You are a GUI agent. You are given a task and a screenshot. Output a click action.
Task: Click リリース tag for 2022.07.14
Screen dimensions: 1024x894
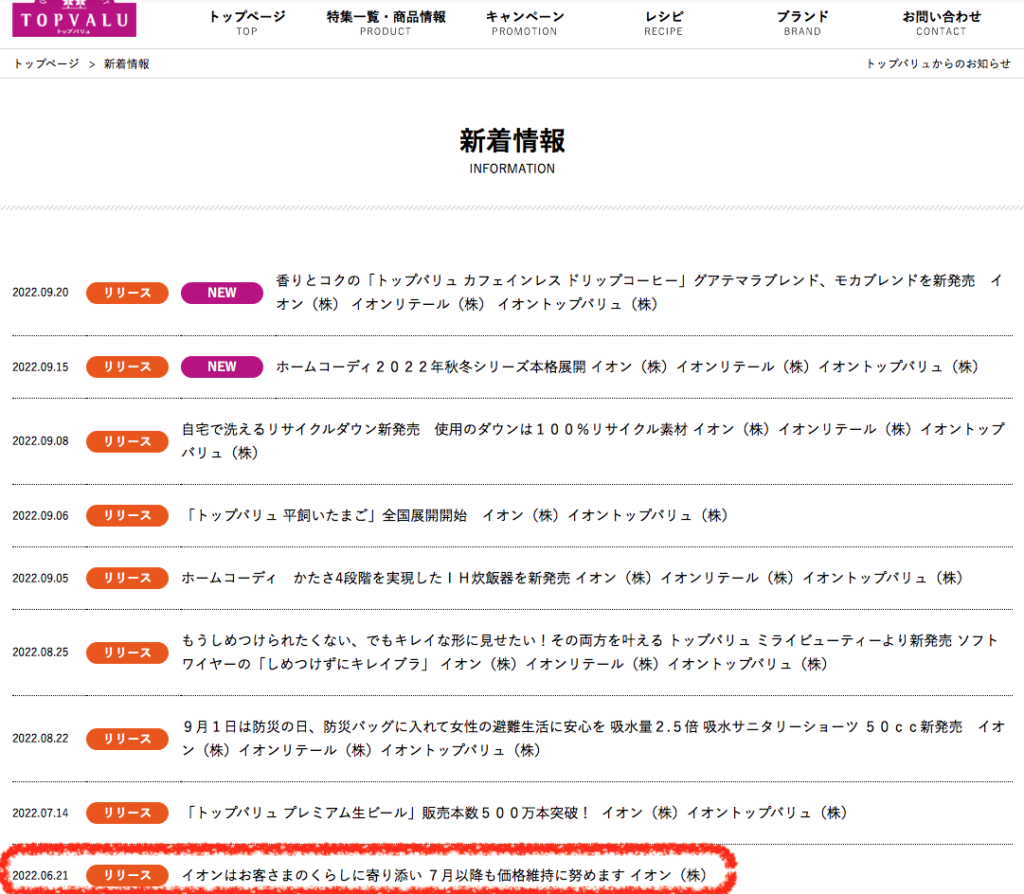(x=127, y=813)
